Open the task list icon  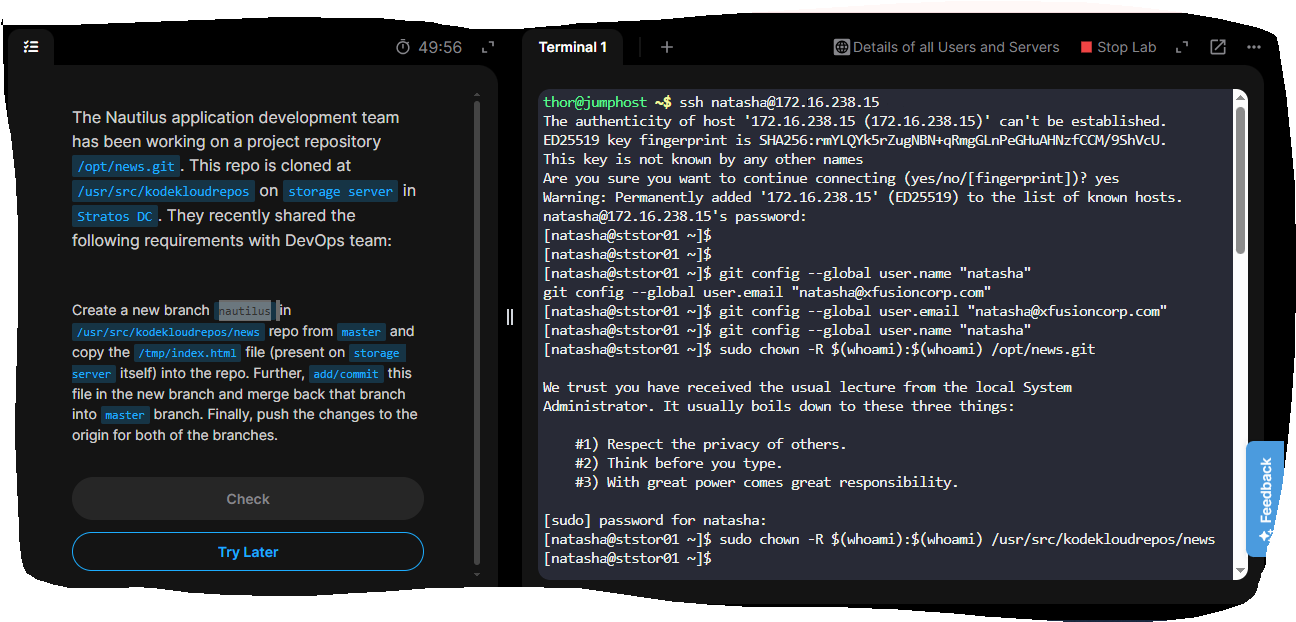(31, 47)
